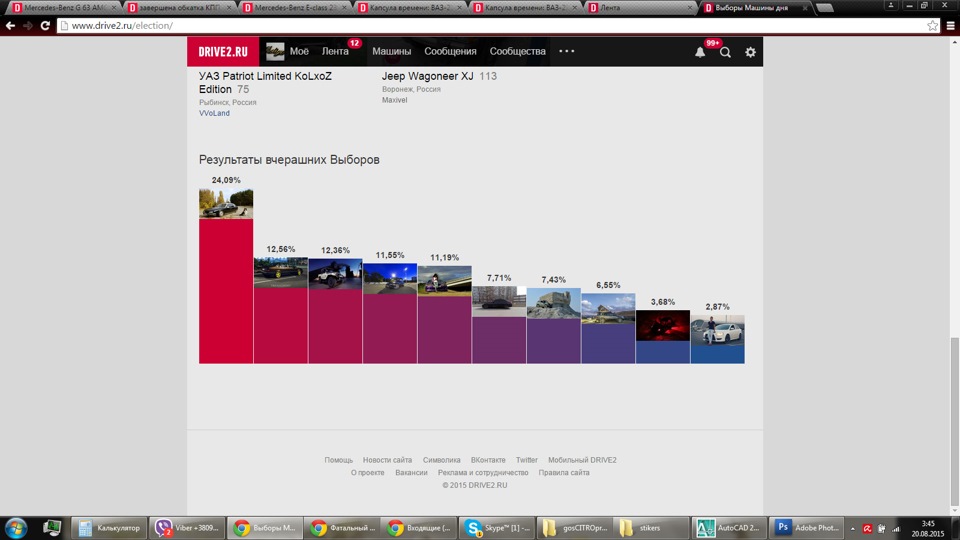Open the 2,87% white car thumbnail
The image size is (960, 540).
pyautogui.click(x=718, y=330)
